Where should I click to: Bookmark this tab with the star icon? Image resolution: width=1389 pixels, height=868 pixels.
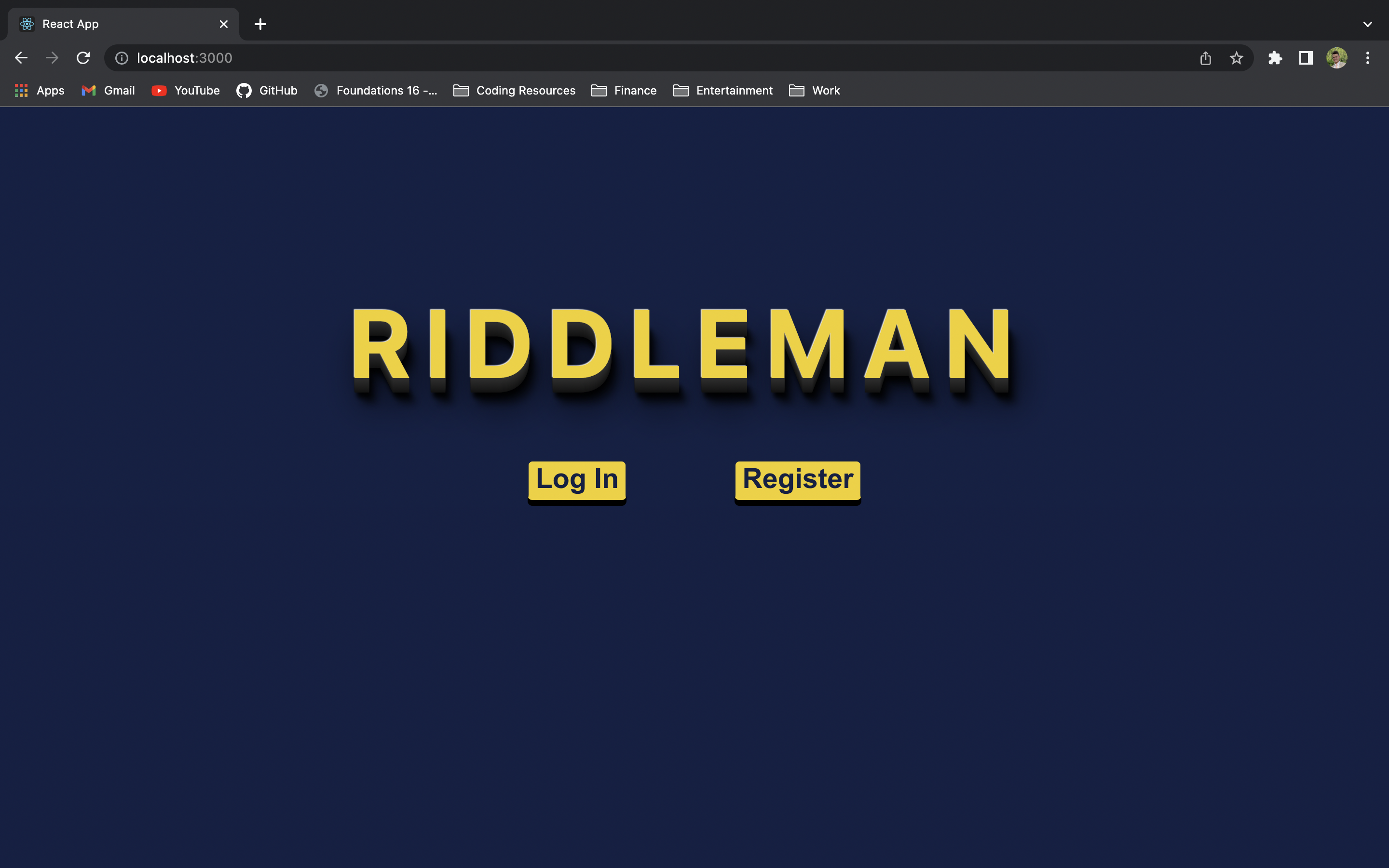(x=1236, y=58)
